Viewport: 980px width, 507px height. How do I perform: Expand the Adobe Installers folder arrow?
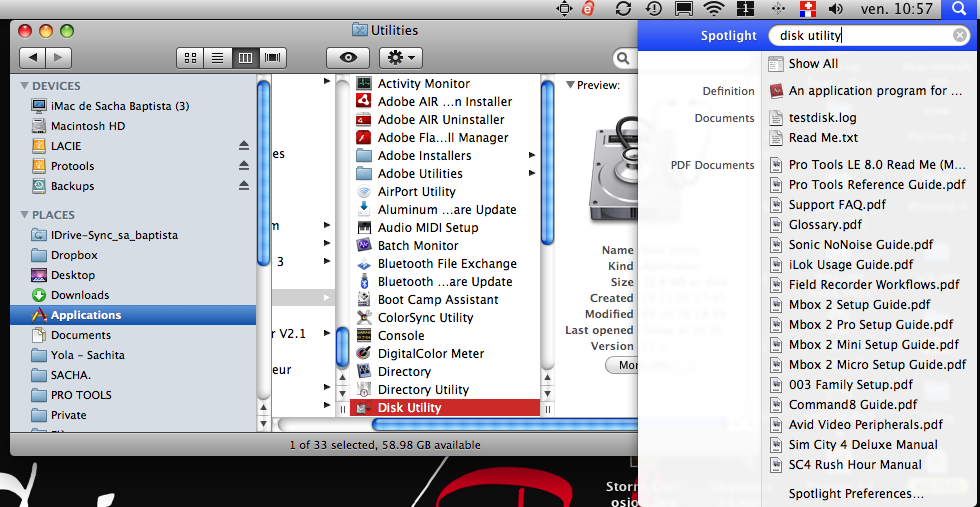click(532, 155)
